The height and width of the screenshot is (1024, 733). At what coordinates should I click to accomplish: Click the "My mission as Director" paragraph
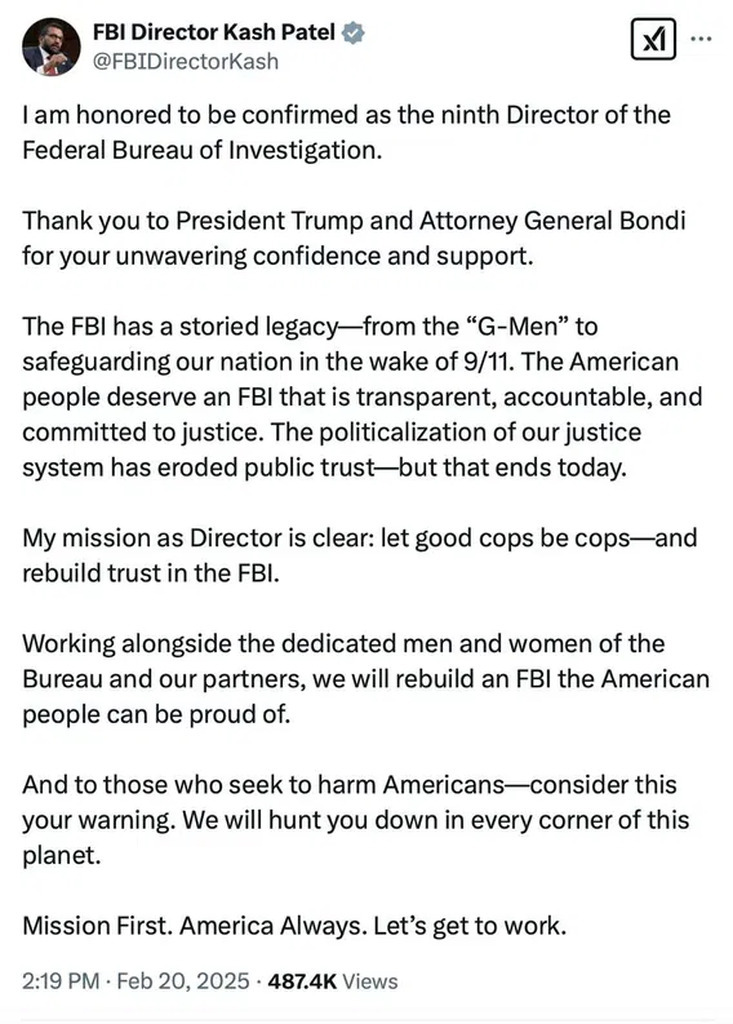(x=359, y=554)
